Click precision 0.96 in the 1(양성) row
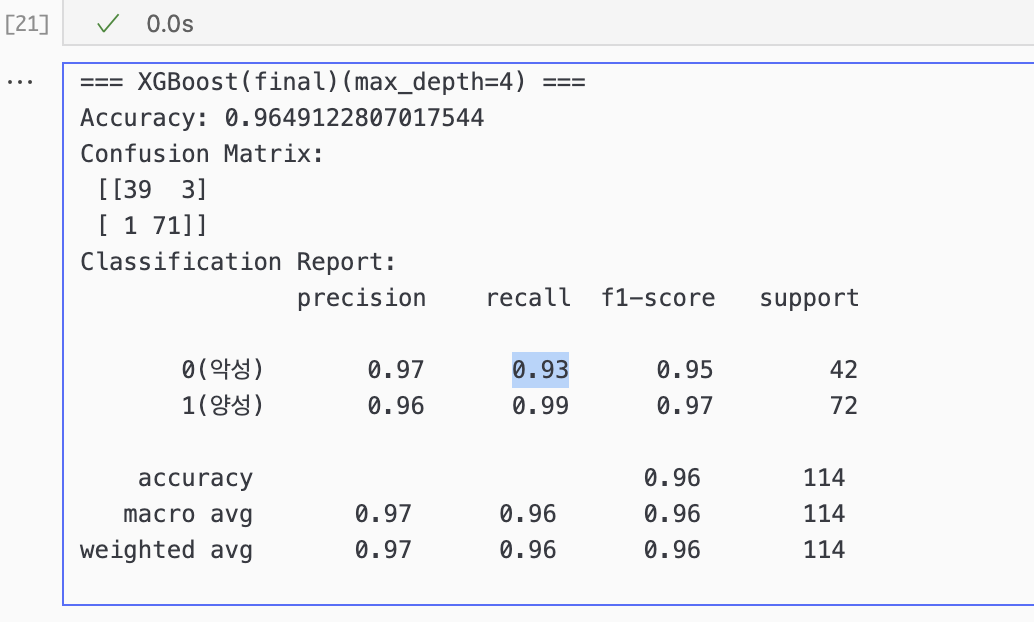Screen dimensions: 1034x622 (x=396, y=406)
